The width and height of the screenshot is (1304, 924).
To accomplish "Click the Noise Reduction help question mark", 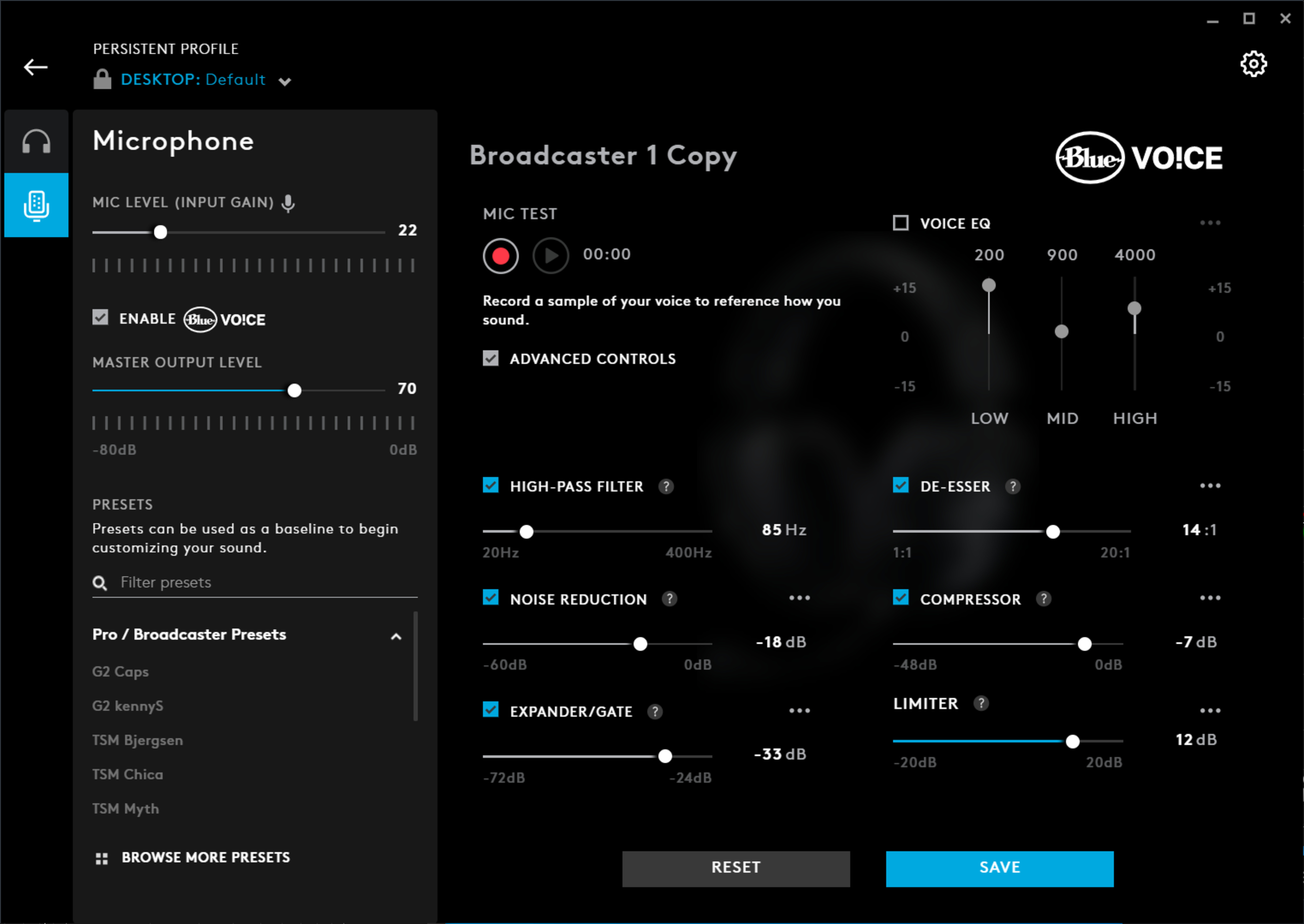I will (669, 599).
